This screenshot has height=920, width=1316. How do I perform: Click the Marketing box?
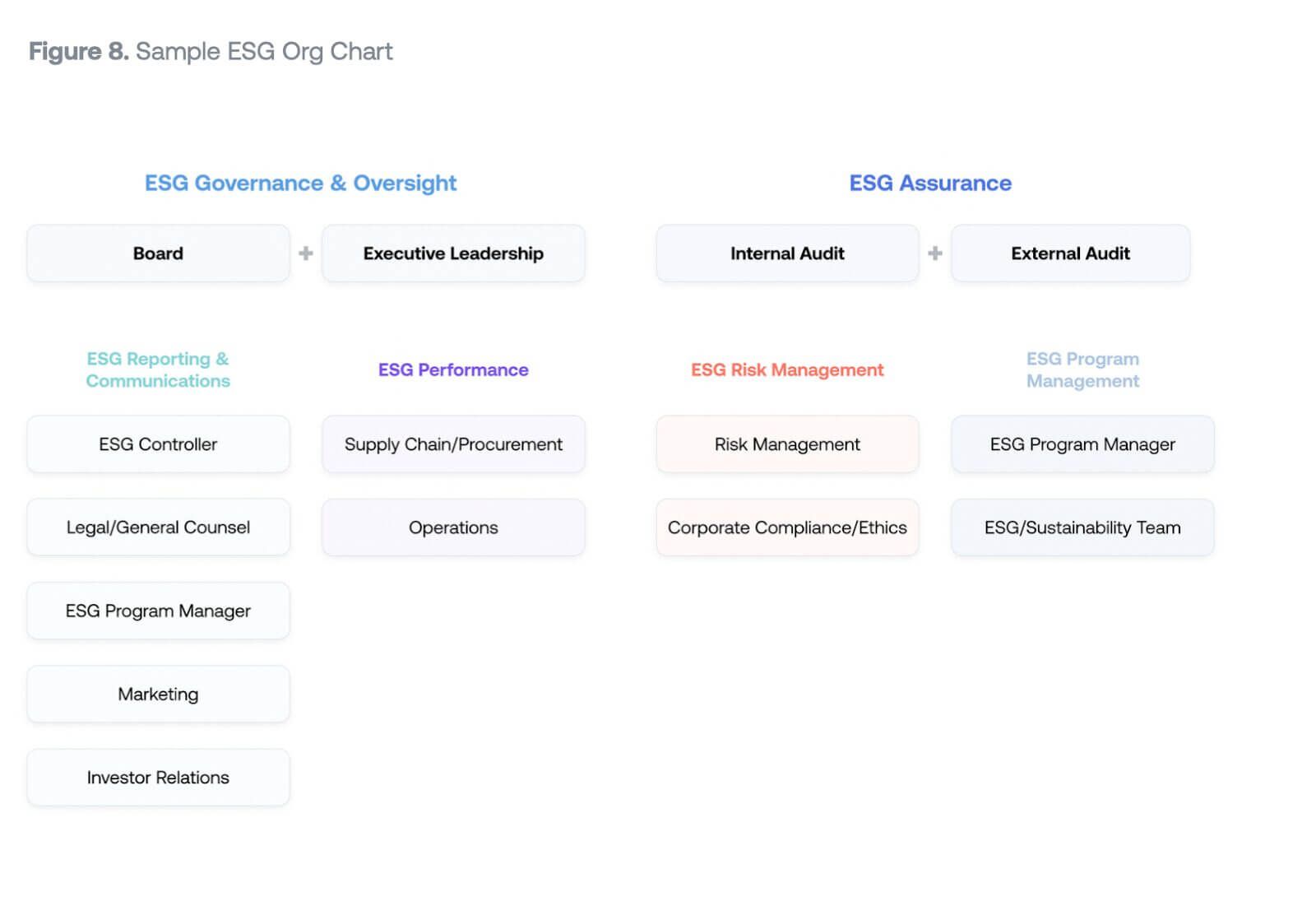coord(158,694)
